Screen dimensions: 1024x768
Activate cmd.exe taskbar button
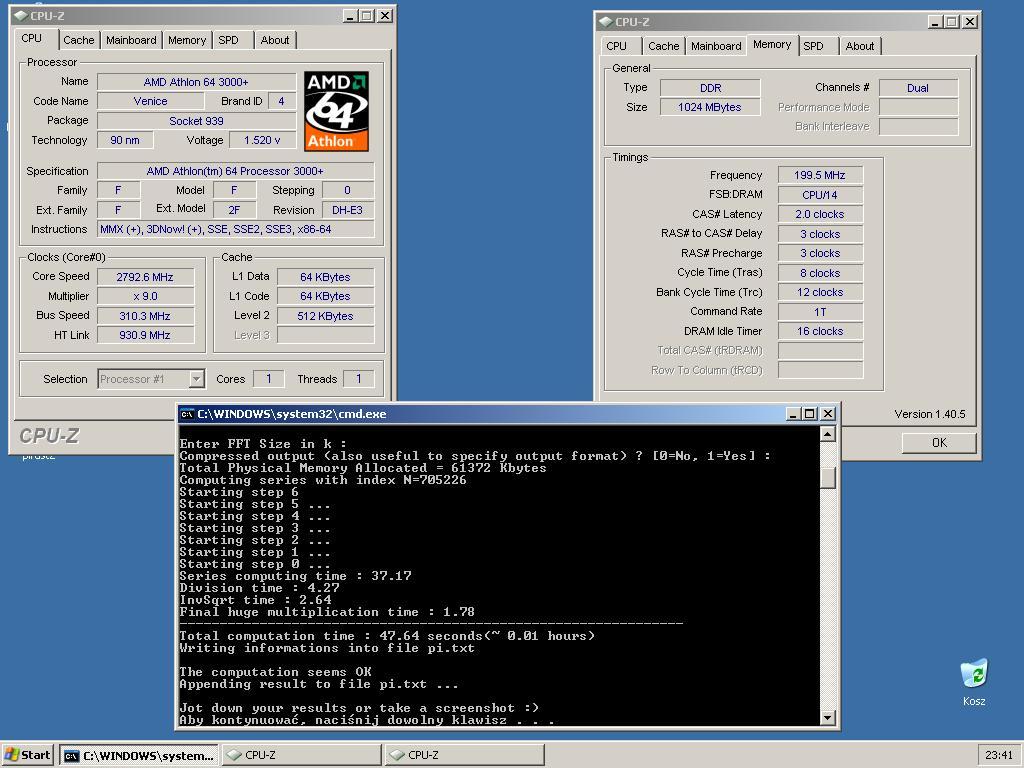pos(140,756)
